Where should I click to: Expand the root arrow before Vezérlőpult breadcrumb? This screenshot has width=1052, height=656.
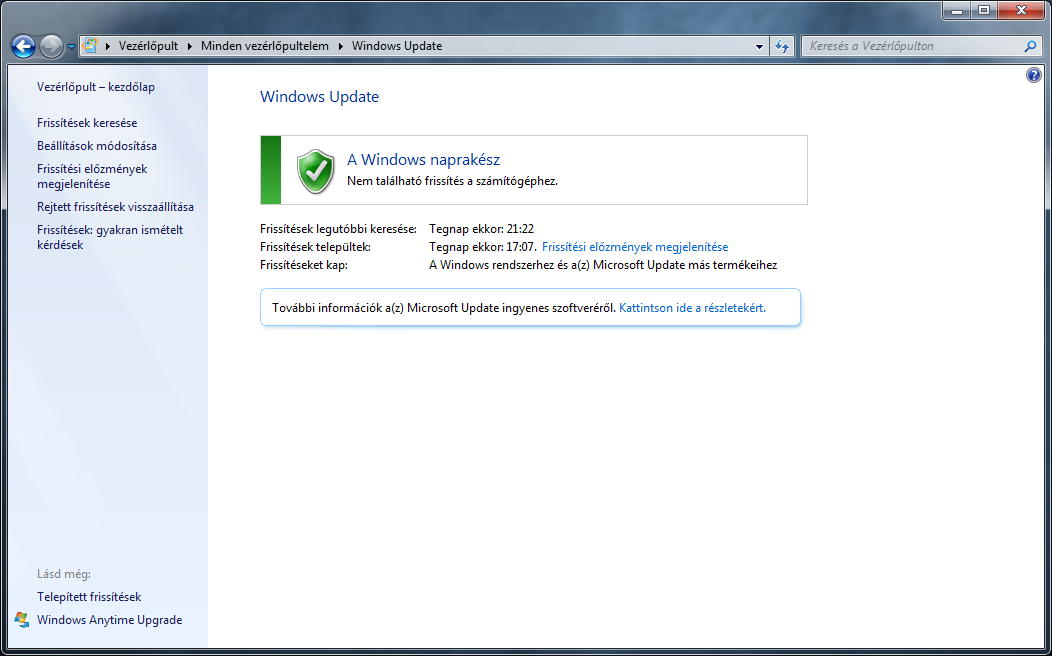tap(107, 46)
